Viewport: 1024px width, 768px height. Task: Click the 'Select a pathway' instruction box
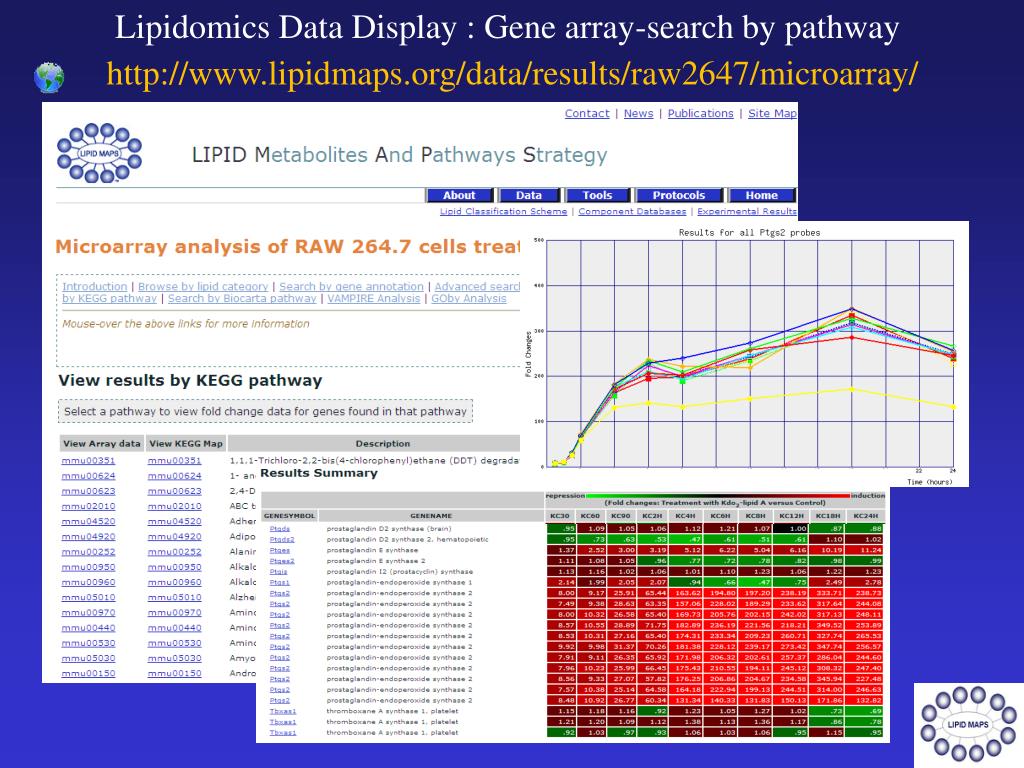[x=265, y=411]
